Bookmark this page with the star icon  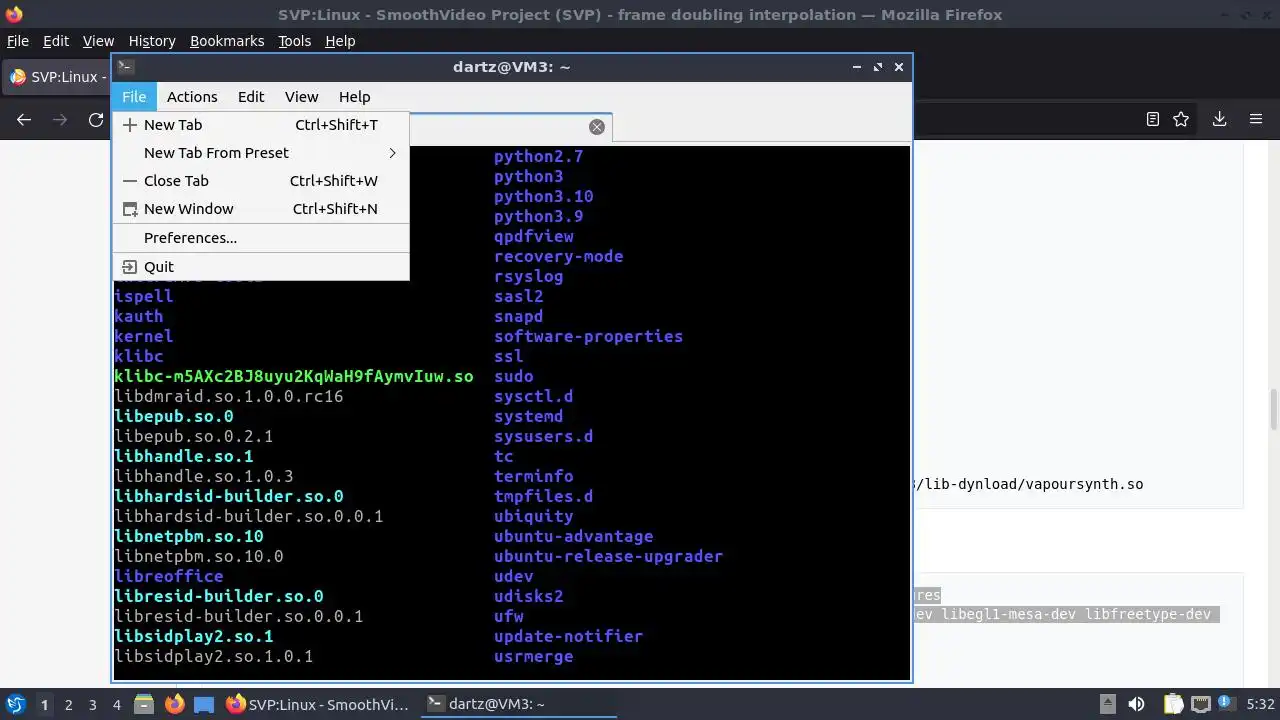pyautogui.click(x=1181, y=119)
